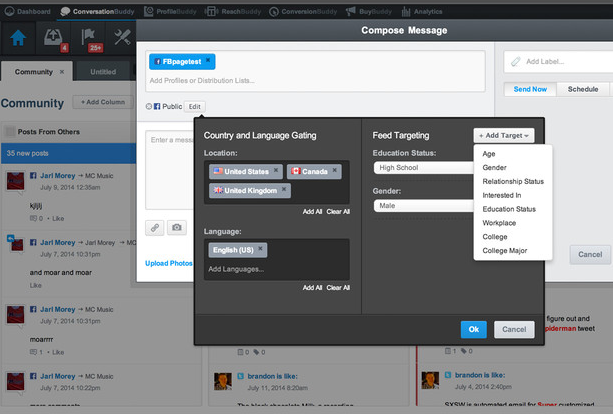Open the Add Target dropdown
Image resolution: width=613 pixels, height=414 pixels.
[x=504, y=135]
